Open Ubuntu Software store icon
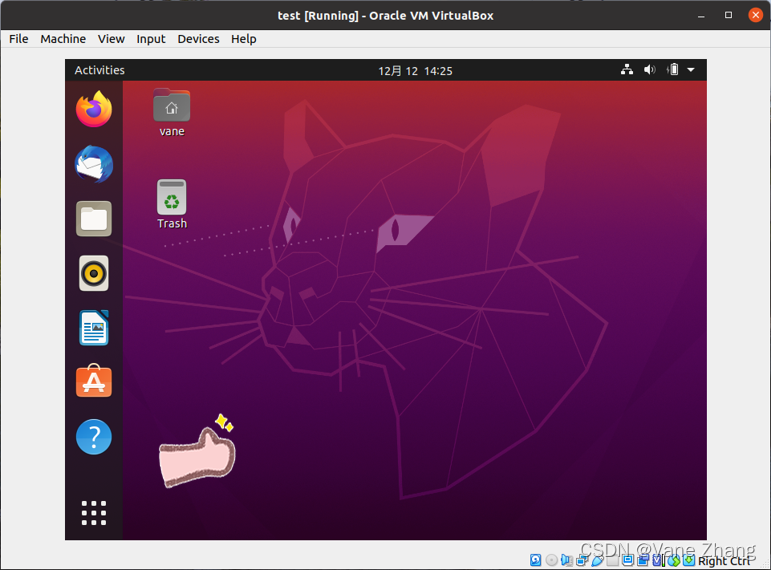The image size is (771, 570). (x=94, y=381)
